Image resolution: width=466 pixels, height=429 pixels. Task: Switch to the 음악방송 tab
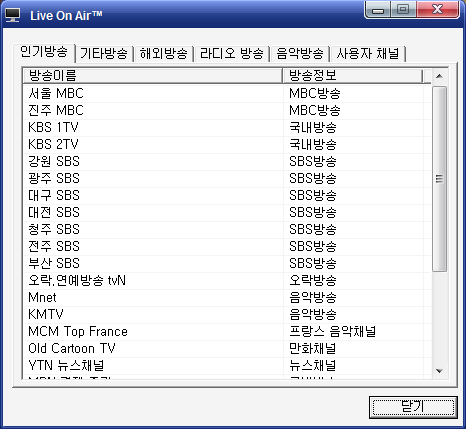coord(300,54)
